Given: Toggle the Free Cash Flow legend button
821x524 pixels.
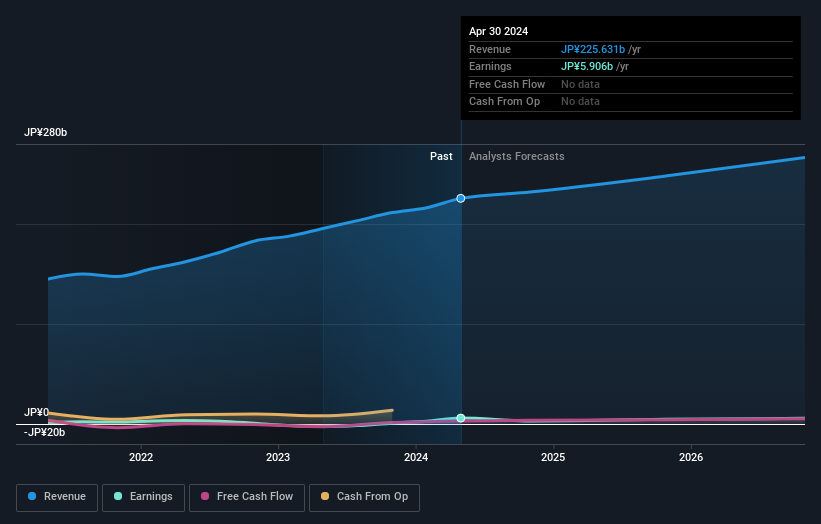Looking at the screenshot, I should click(247, 497).
